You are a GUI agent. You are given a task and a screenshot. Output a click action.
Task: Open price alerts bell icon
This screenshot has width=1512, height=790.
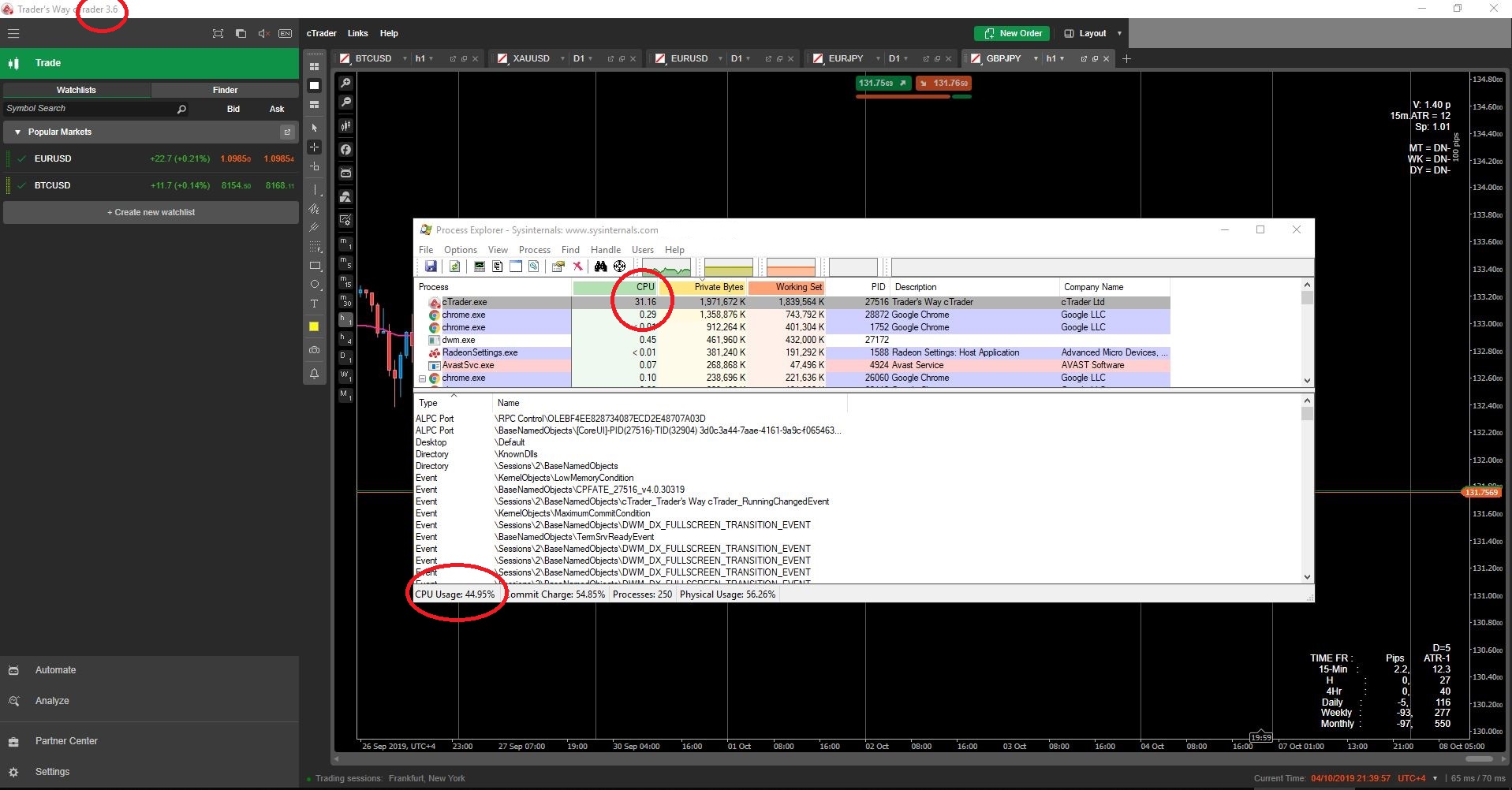point(314,374)
